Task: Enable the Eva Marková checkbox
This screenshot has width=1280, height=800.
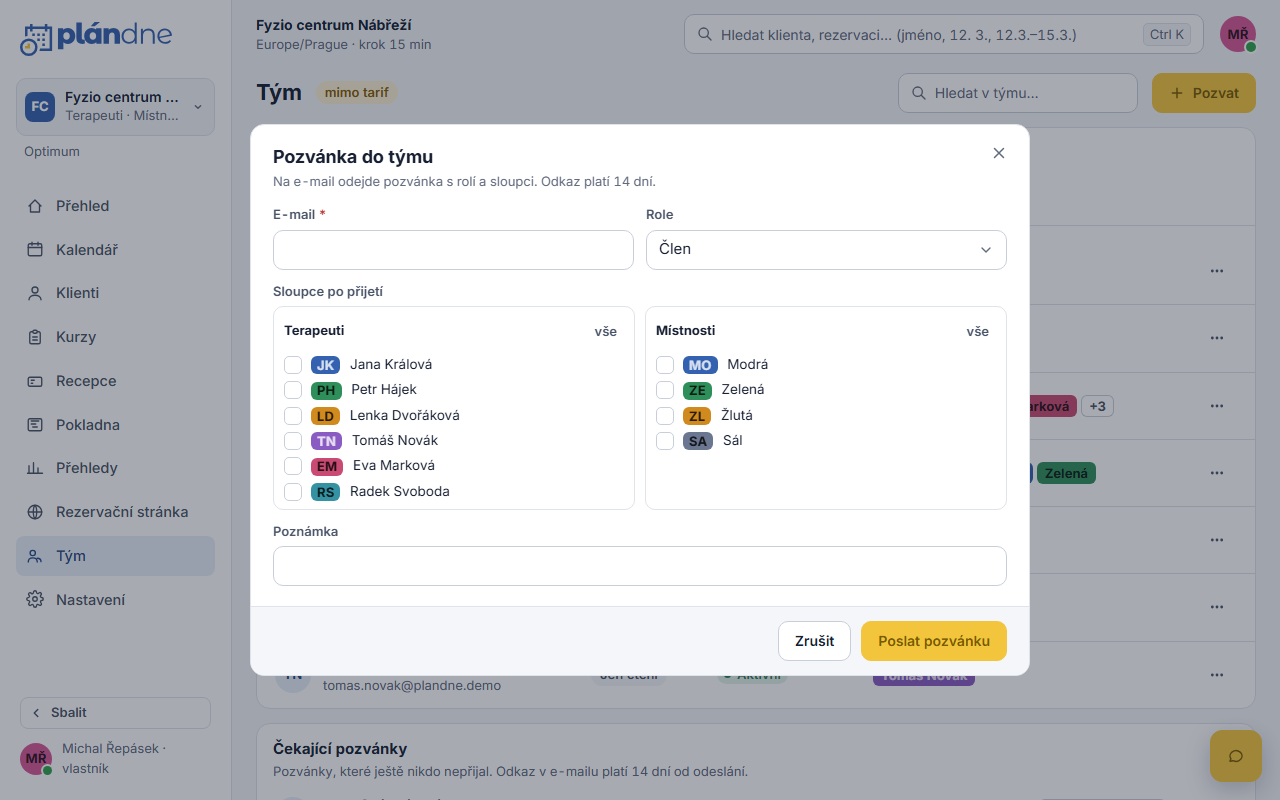Action: point(293,466)
